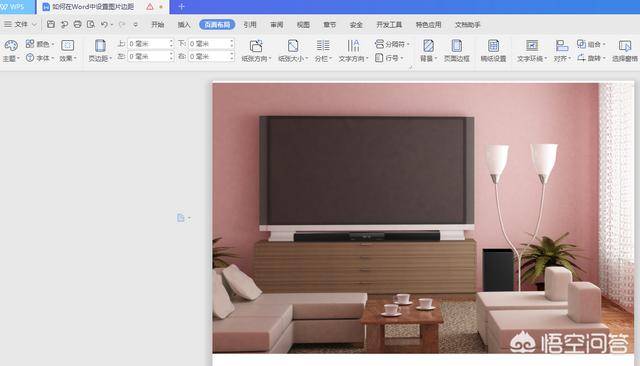Click the 分栏 columns button
This screenshot has width=640, height=366.
tap(323, 51)
